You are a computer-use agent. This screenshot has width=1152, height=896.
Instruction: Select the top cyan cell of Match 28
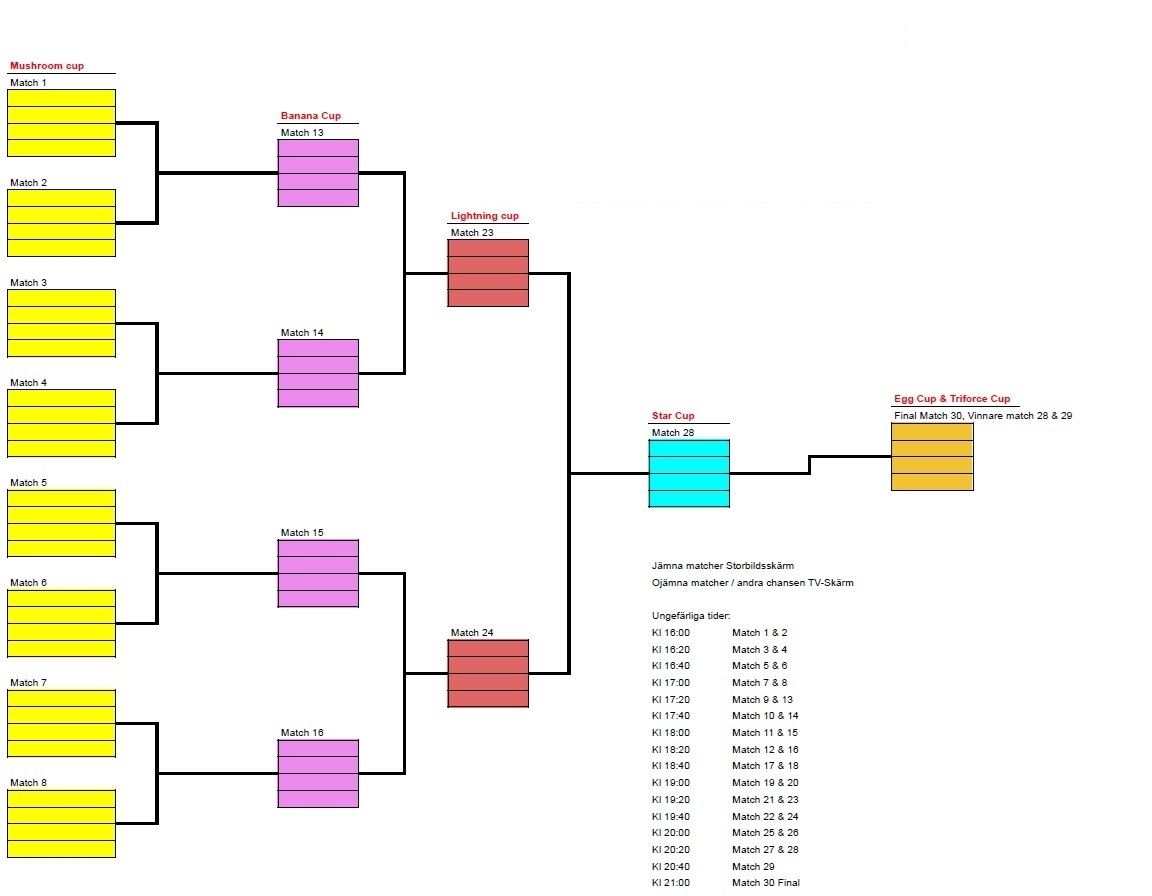(x=689, y=448)
